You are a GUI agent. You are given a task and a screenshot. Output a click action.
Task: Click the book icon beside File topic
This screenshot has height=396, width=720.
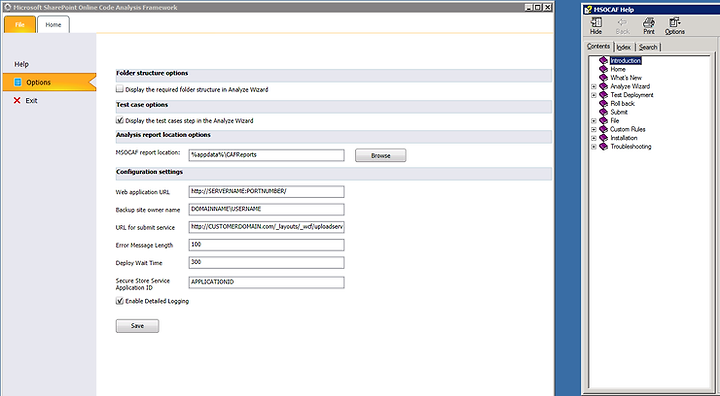click(x=603, y=121)
